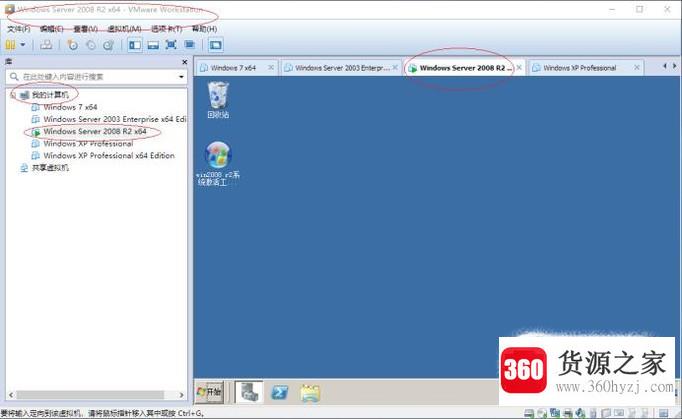Open the snapshot manager toolbar icon
The height and width of the screenshot is (419, 682).
coord(108,45)
